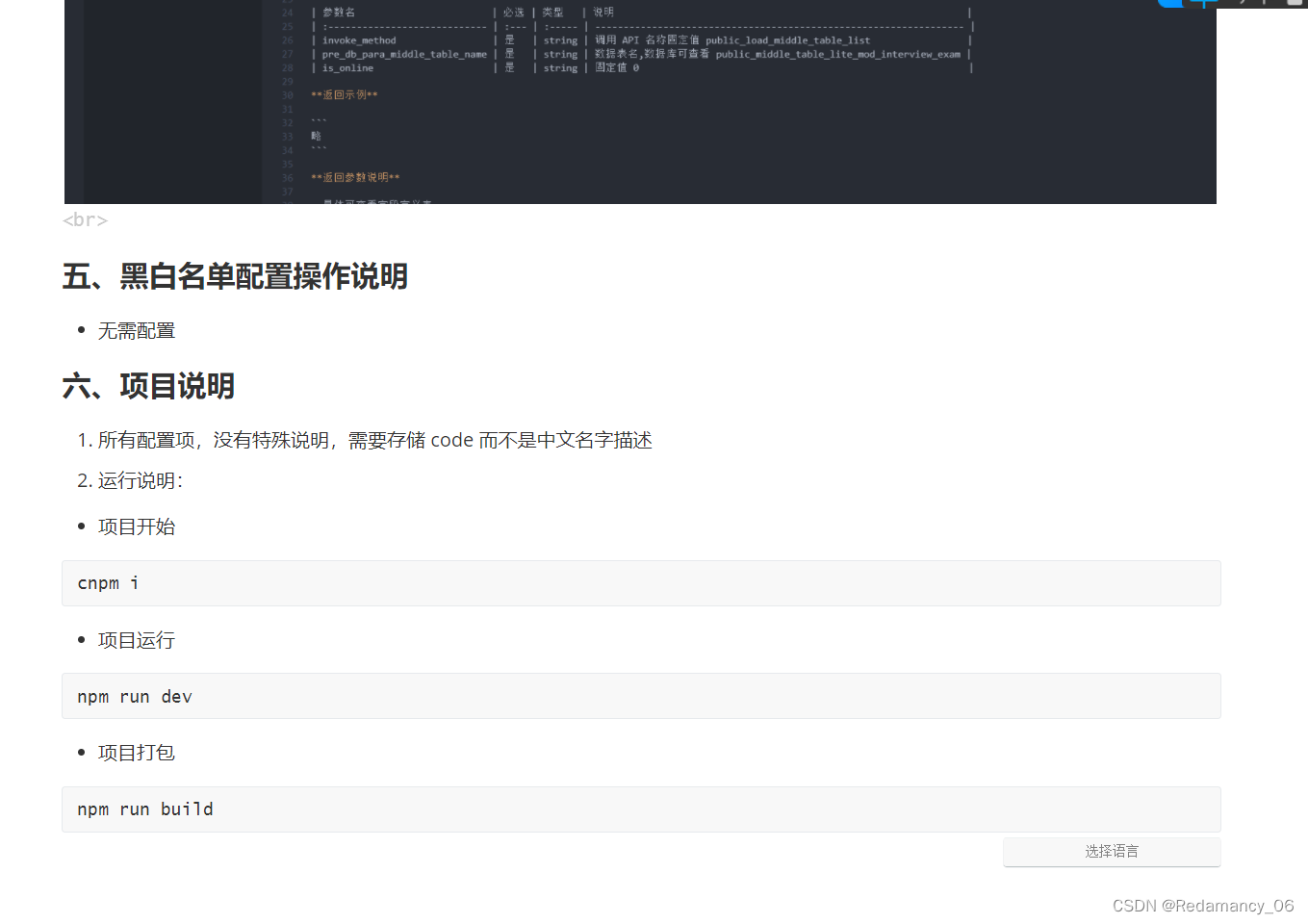Click **返回参数说明** line in the code image
This screenshot has height=924, width=1308.
point(355,177)
